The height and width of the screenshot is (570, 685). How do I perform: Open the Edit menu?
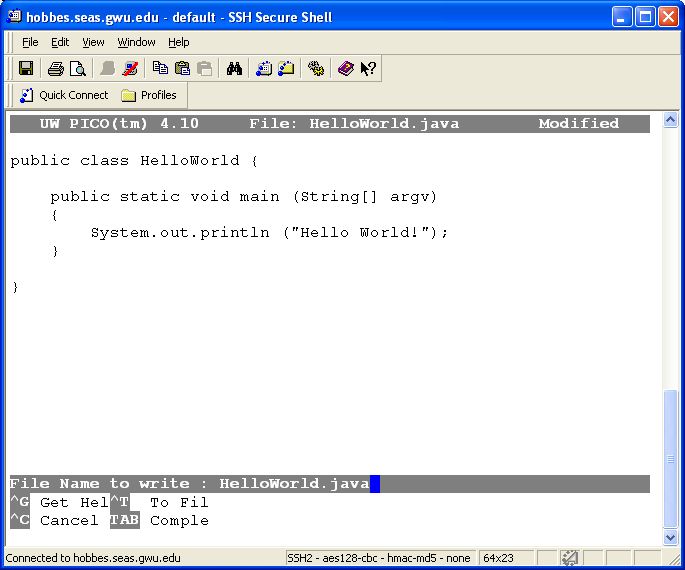(x=60, y=42)
